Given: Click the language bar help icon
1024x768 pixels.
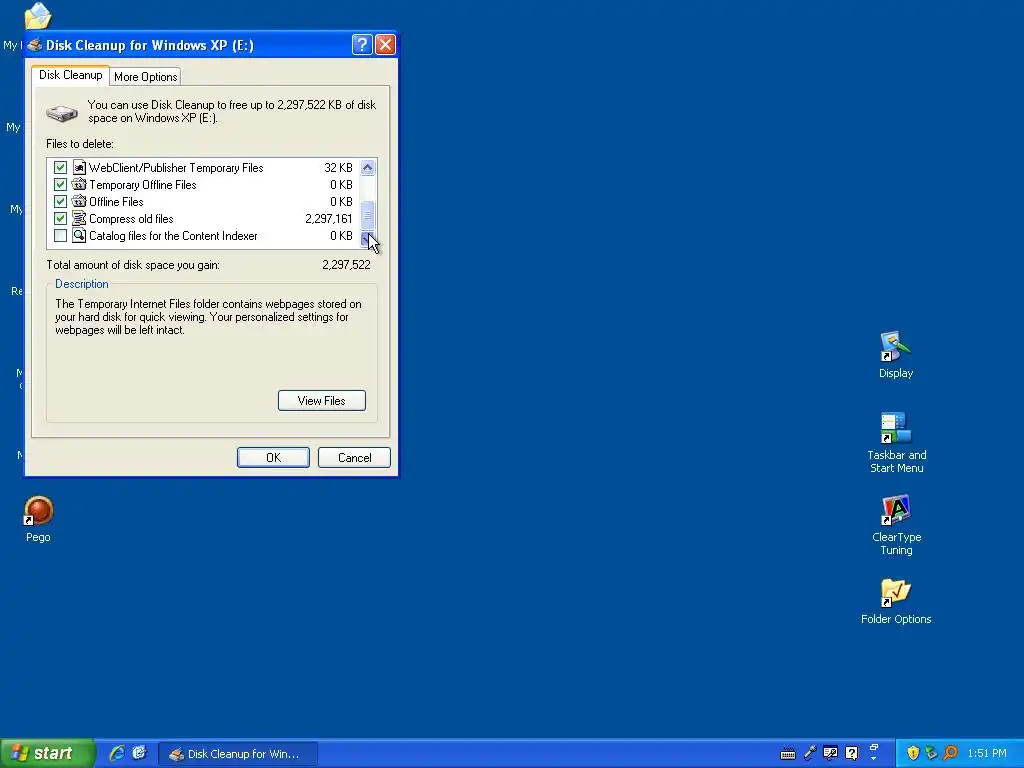Looking at the screenshot, I should tap(852, 753).
